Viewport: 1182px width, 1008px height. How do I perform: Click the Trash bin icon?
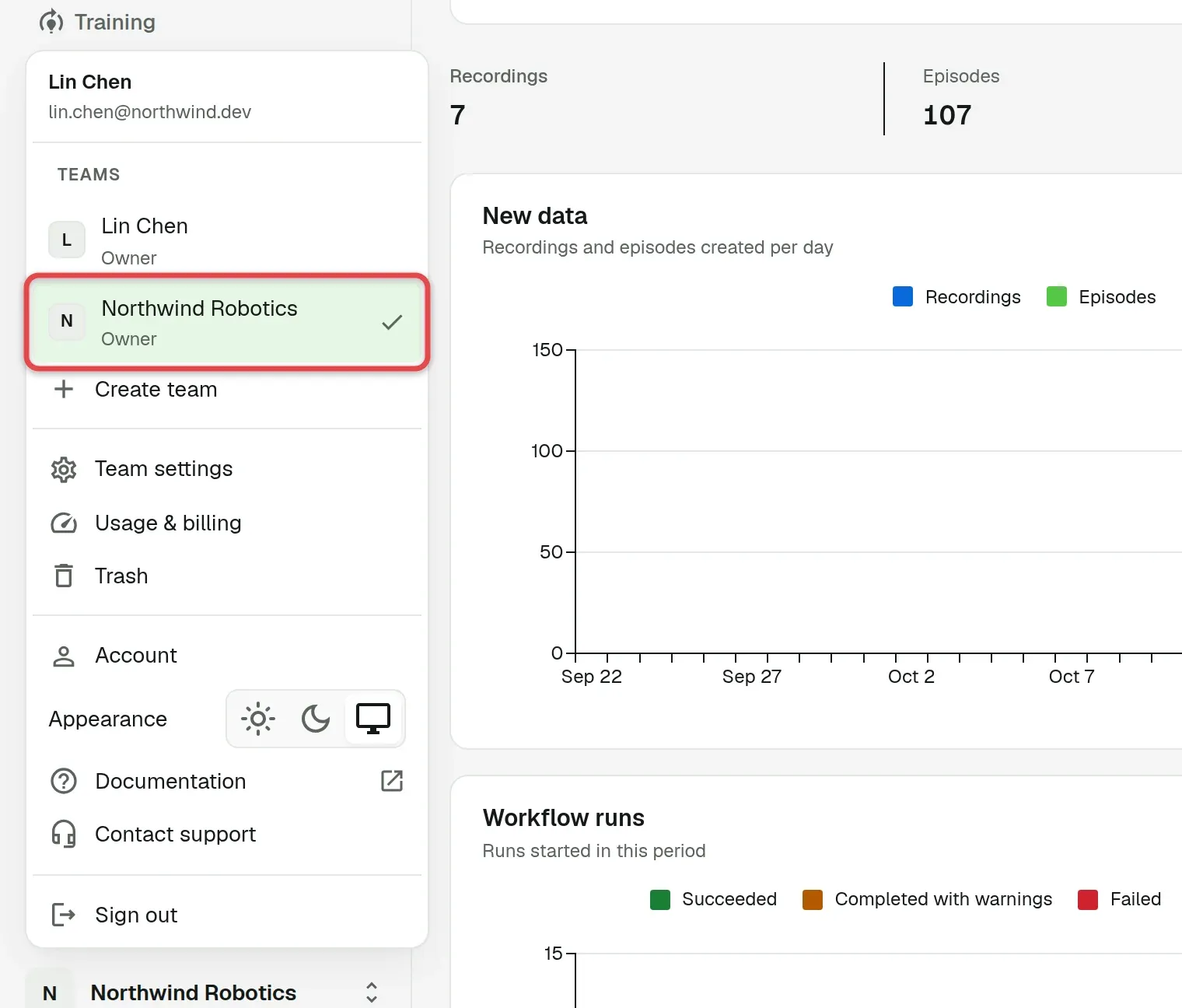[64, 576]
